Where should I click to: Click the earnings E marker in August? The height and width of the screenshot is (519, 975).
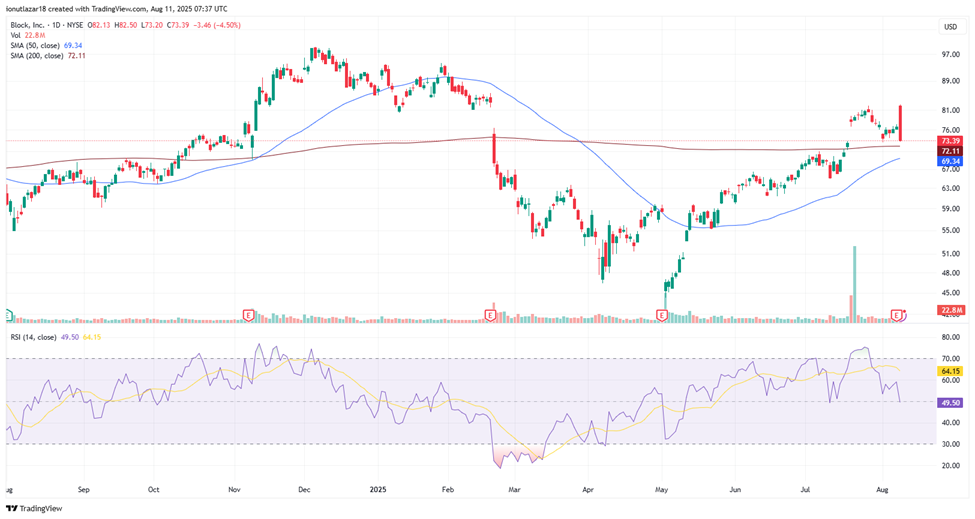pos(897,315)
